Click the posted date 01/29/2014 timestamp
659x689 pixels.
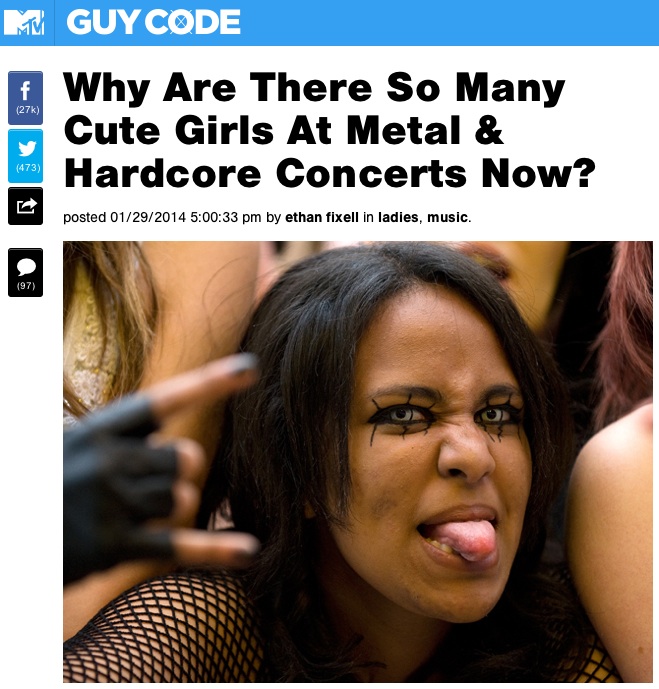click(148, 217)
